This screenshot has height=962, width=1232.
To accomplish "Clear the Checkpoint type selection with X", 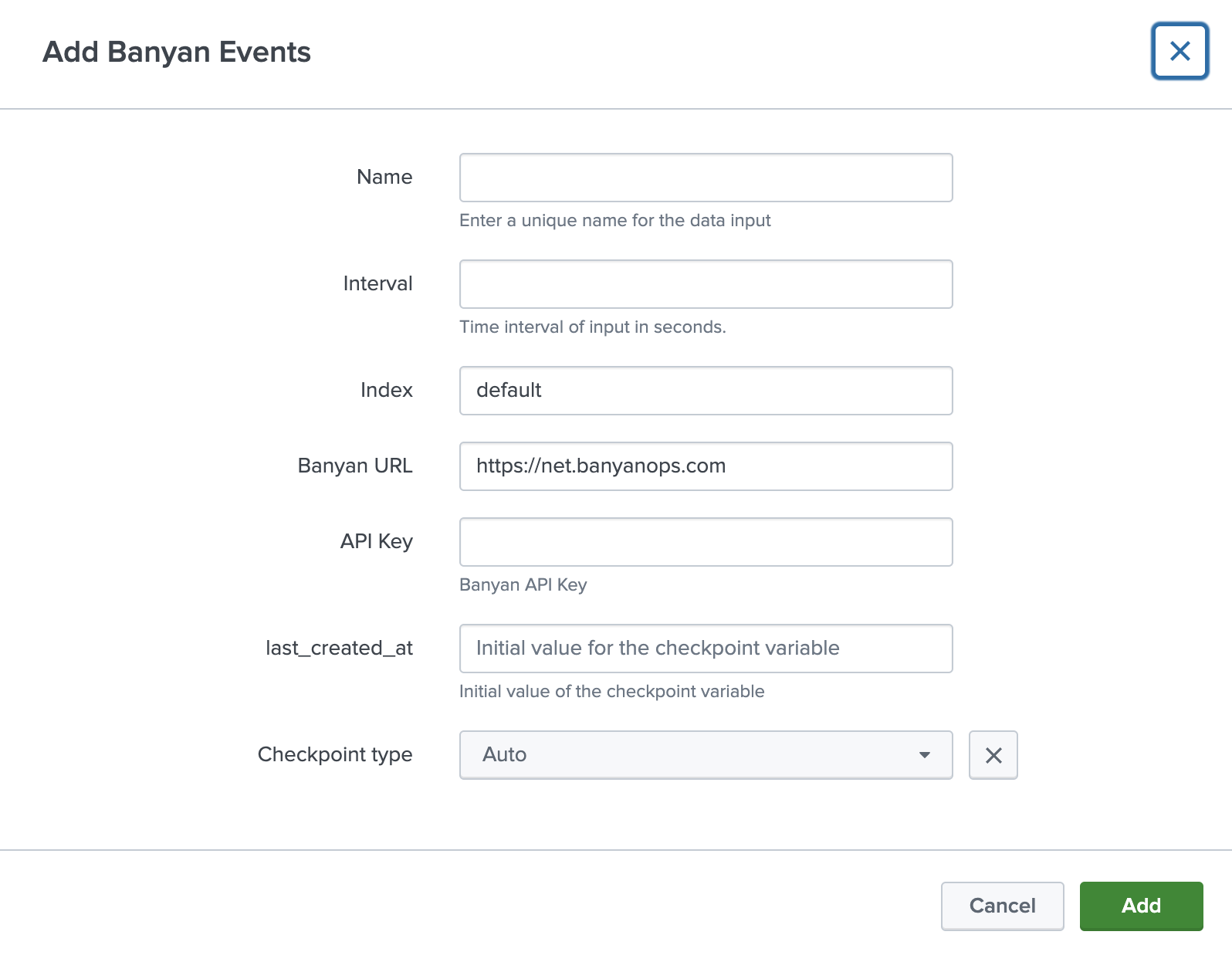I will coord(993,755).
